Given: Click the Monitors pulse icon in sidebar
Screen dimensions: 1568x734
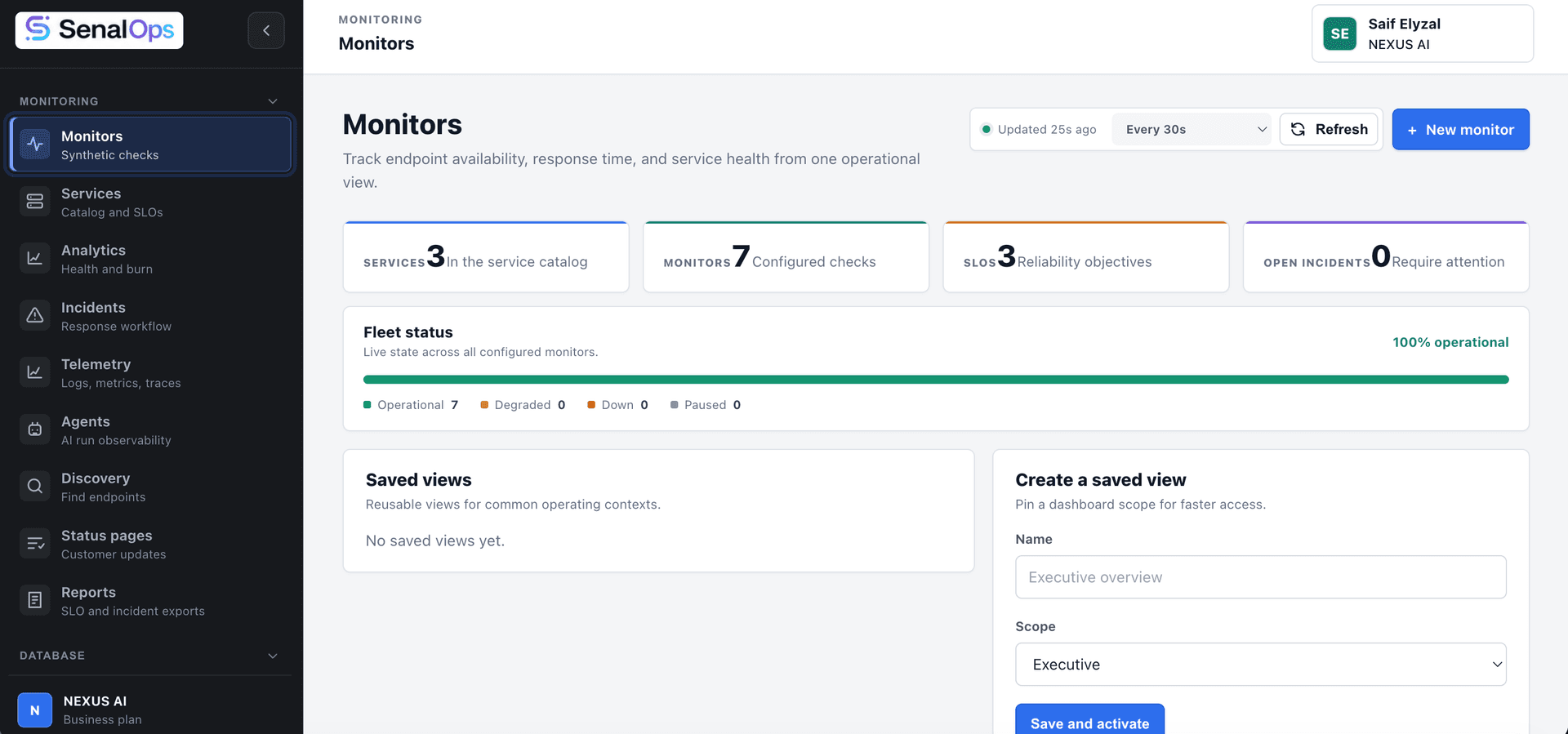Looking at the screenshot, I should (x=35, y=145).
